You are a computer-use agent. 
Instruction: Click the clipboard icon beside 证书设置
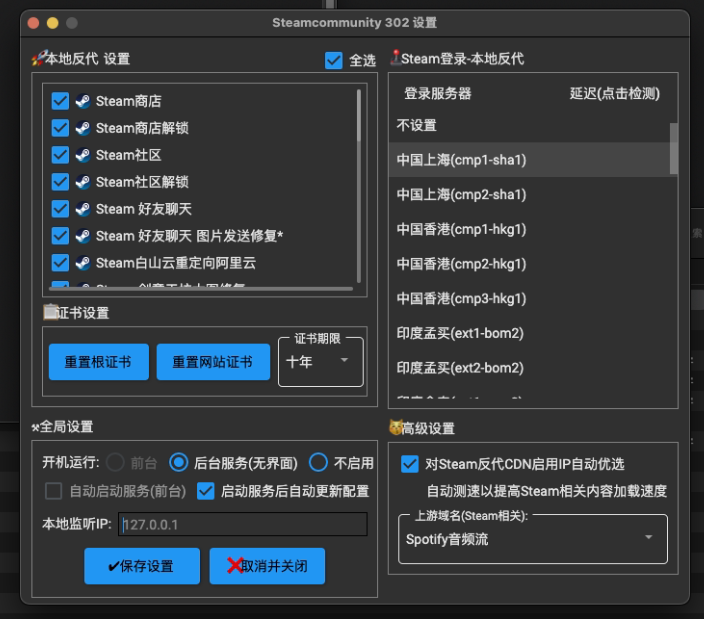click(50, 312)
